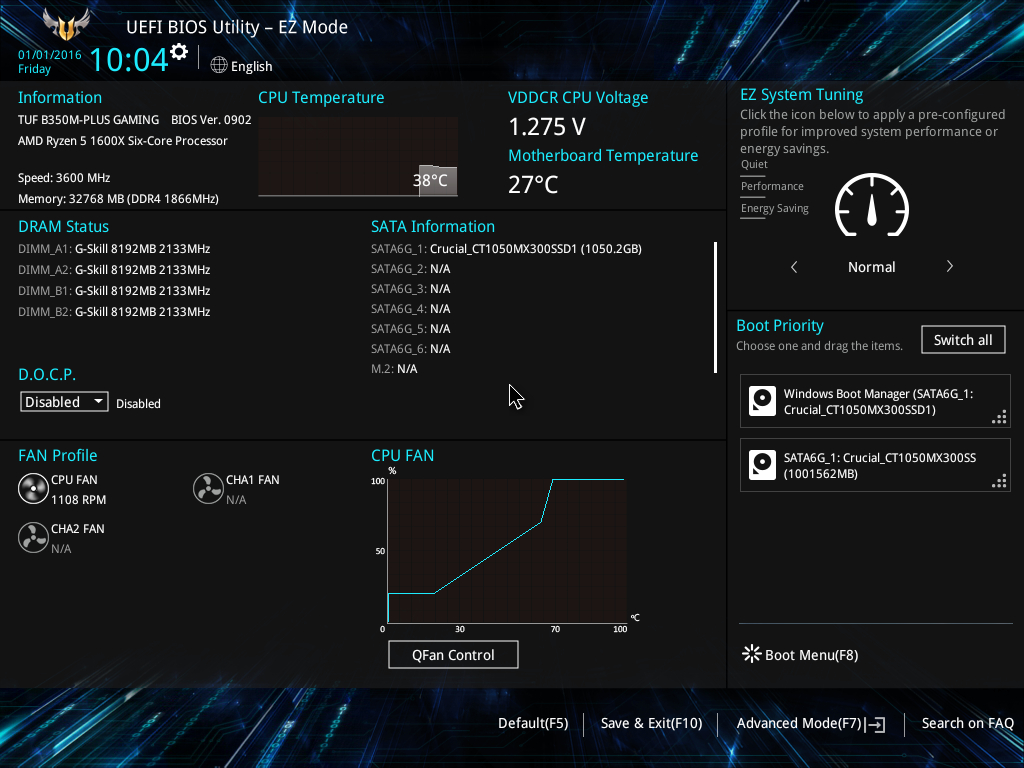Screen dimensions: 1024x768
Task: Click DIMM_B2 G-Skill memory row
Action: pyautogui.click(x=114, y=312)
